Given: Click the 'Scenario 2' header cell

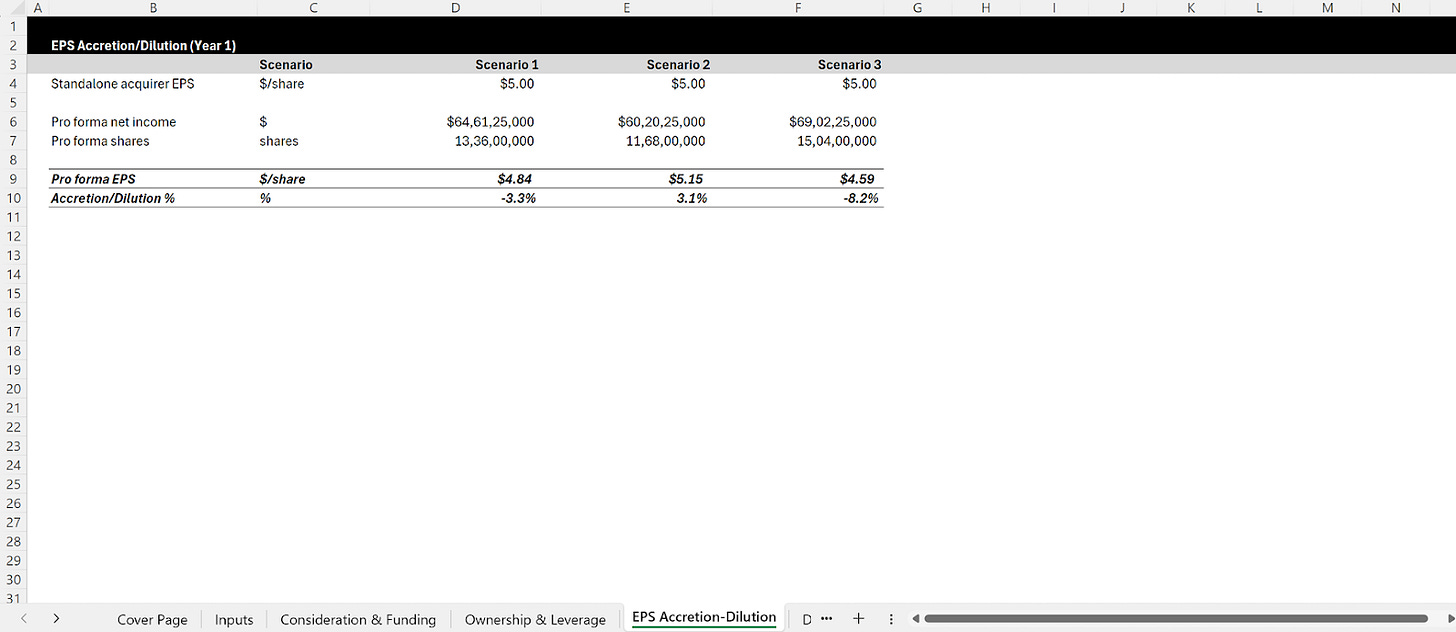Looking at the screenshot, I should (x=678, y=65).
